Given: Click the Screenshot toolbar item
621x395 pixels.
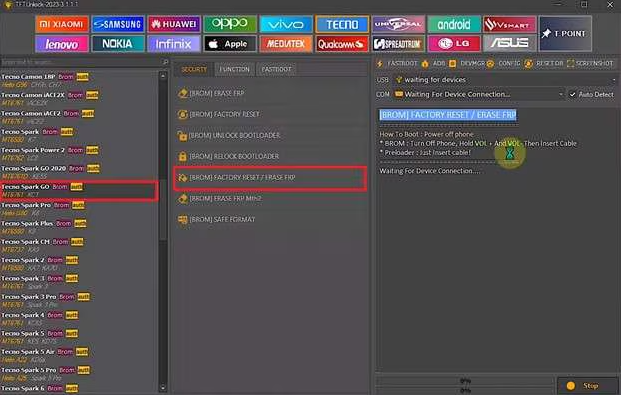Looking at the screenshot, I should tap(590, 63).
